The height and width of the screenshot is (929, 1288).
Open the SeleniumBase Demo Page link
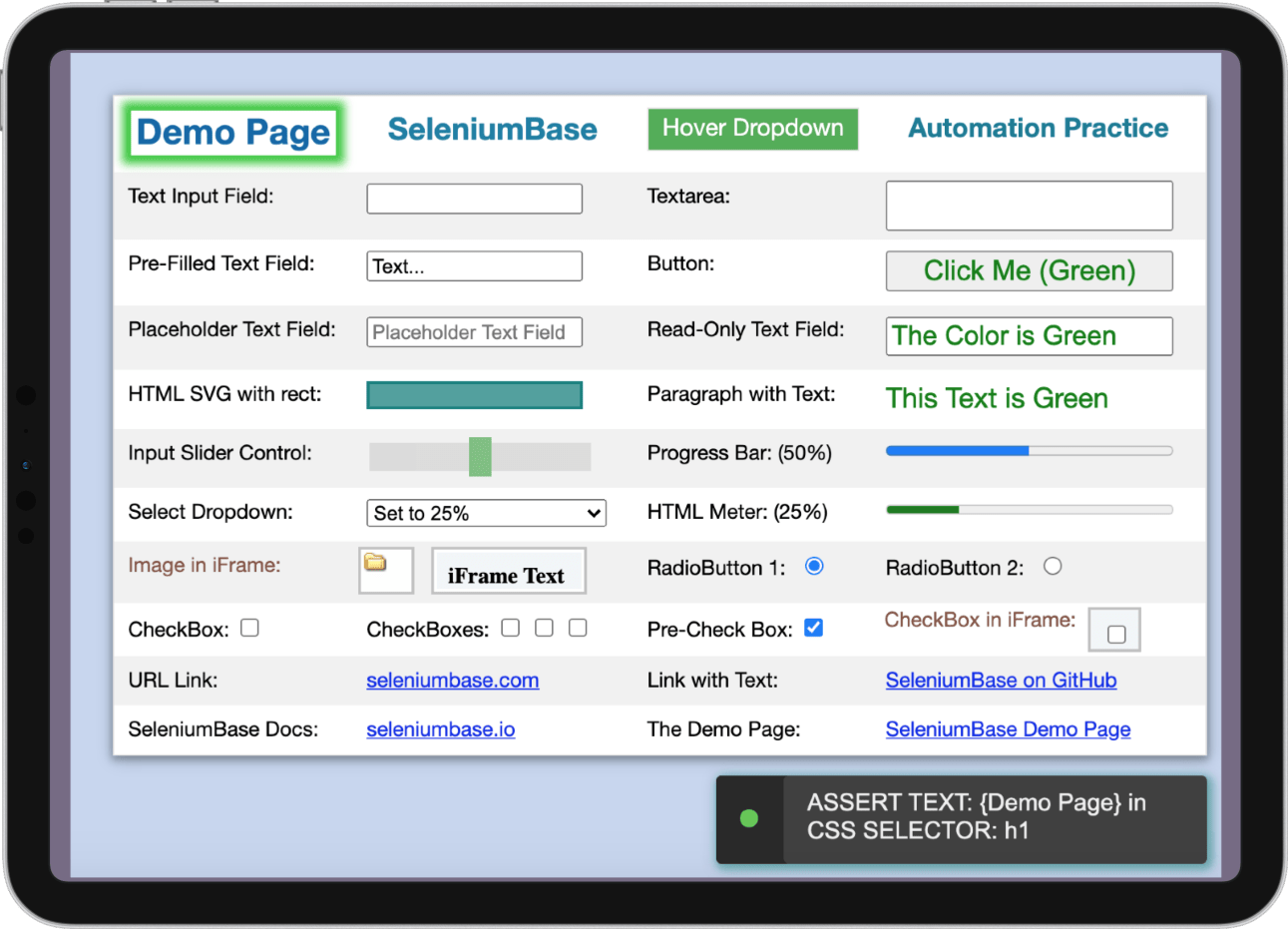[x=1008, y=729]
